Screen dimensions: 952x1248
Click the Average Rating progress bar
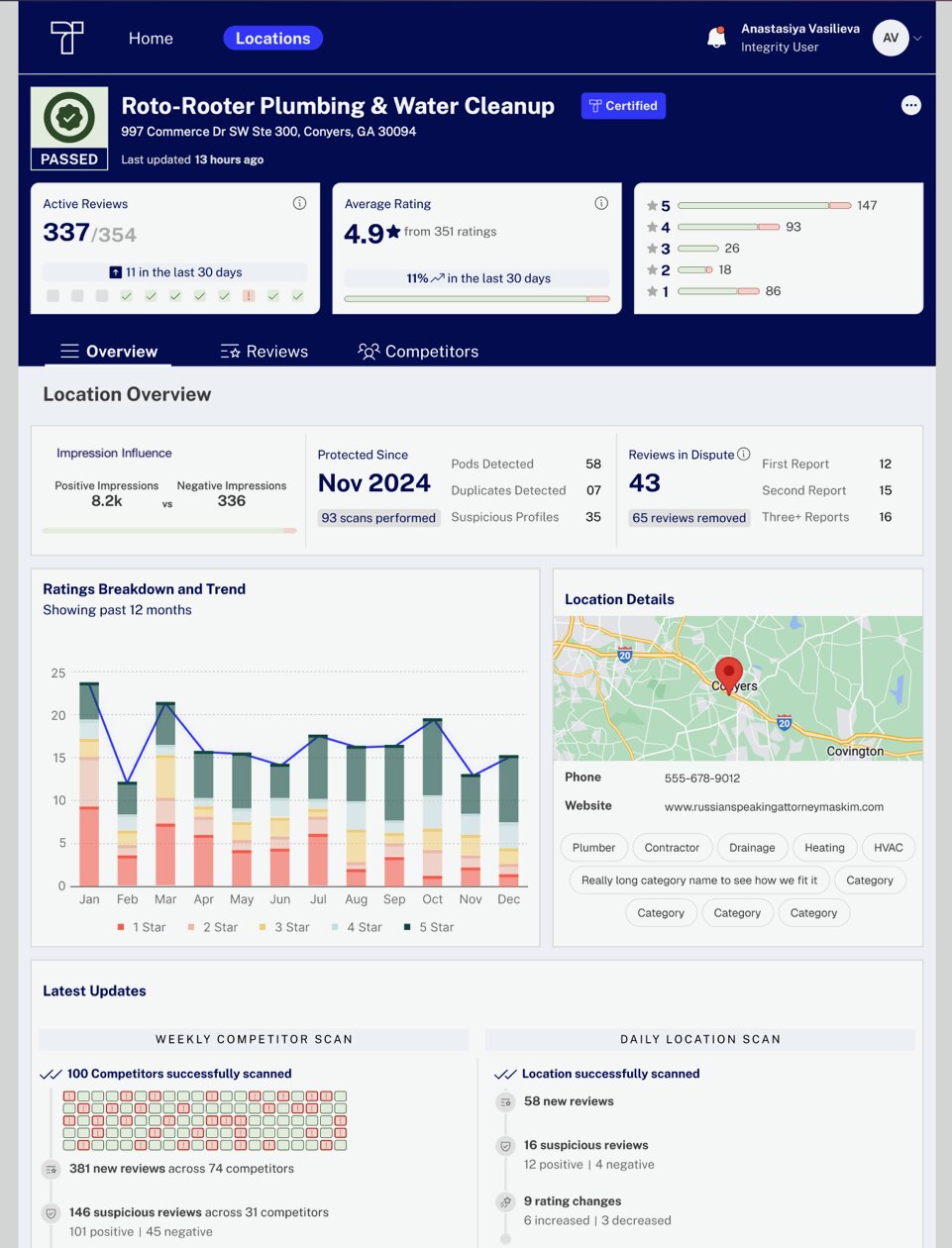pos(476,298)
